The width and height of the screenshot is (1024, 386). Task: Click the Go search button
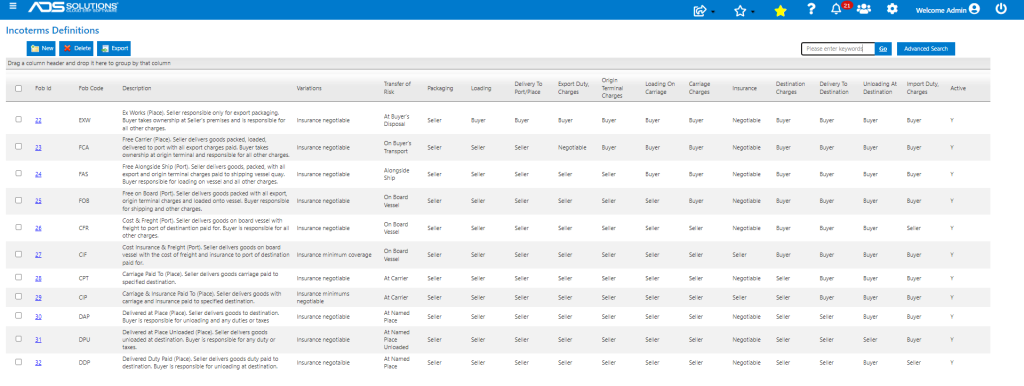[882, 48]
